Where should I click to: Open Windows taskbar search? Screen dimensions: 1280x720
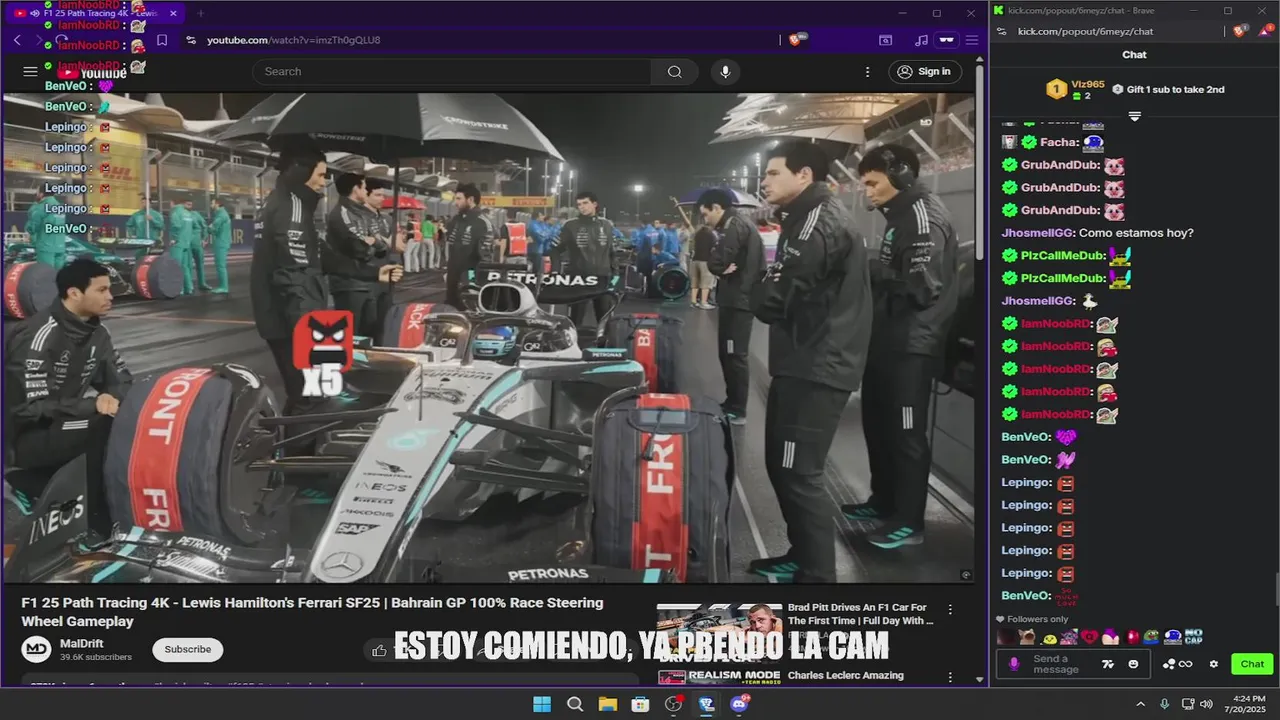(575, 704)
